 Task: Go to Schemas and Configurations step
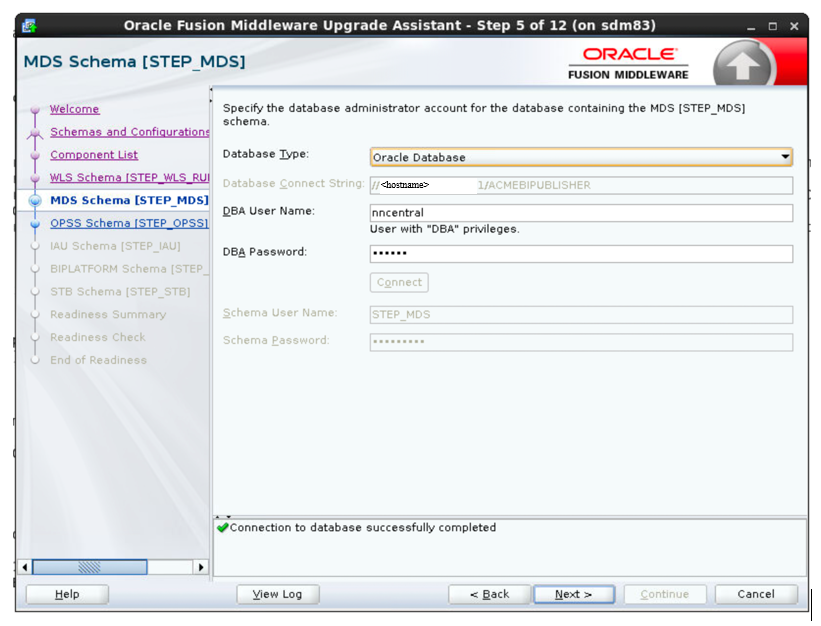[x=130, y=132]
